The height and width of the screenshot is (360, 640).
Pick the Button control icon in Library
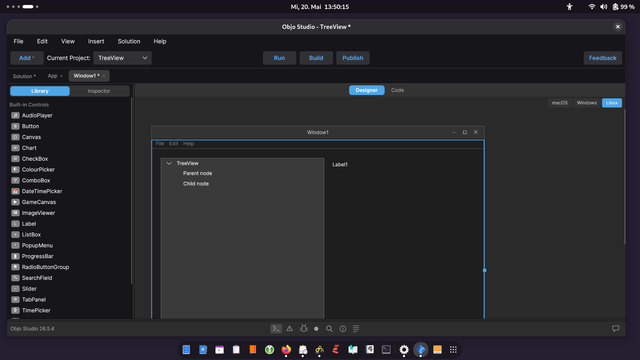(15, 127)
